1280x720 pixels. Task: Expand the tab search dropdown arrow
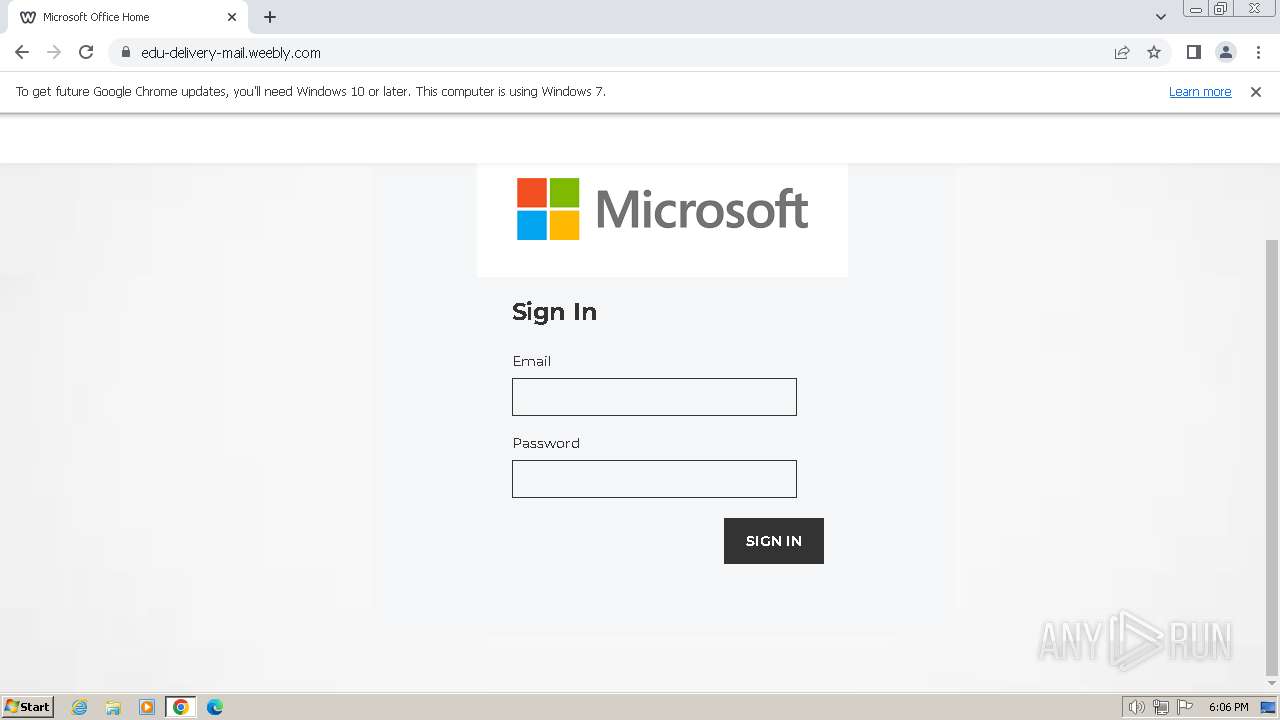pos(1161,17)
